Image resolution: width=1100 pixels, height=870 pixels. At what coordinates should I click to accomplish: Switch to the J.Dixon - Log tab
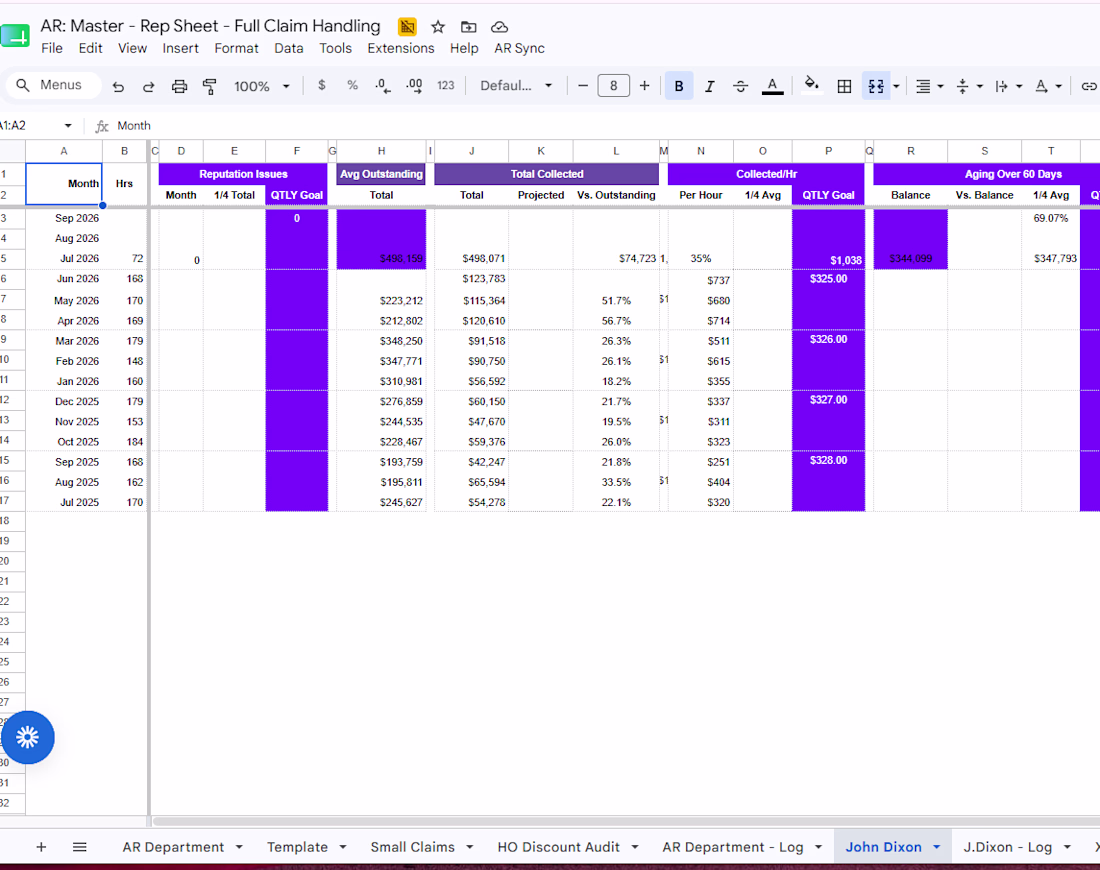click(x=1007, y=847)
